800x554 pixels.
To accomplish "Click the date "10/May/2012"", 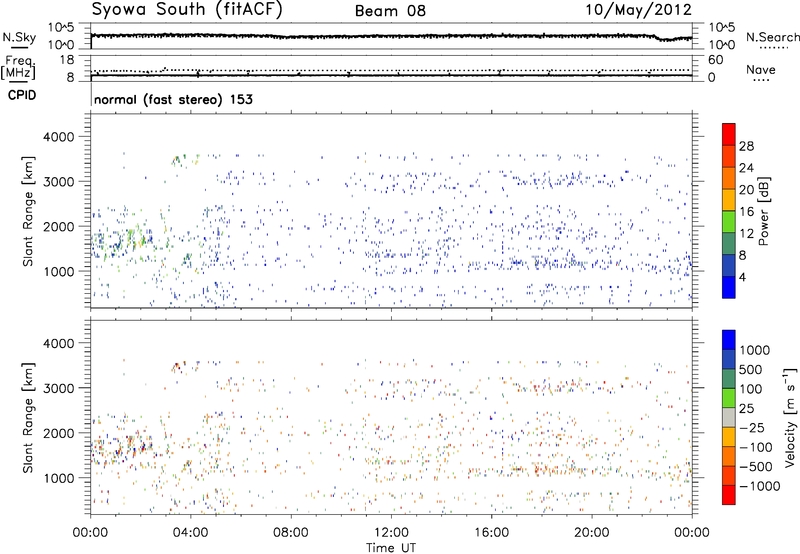I will [638, 10].
